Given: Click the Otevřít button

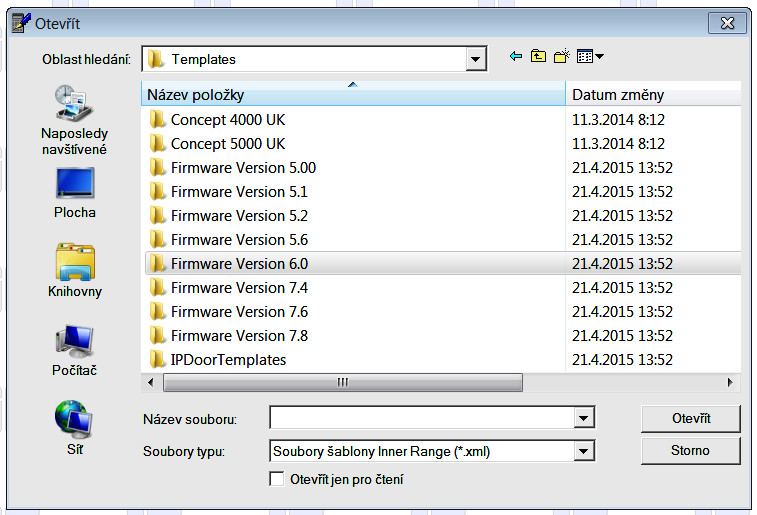Looking at the screenshot, I should point(690,417).
